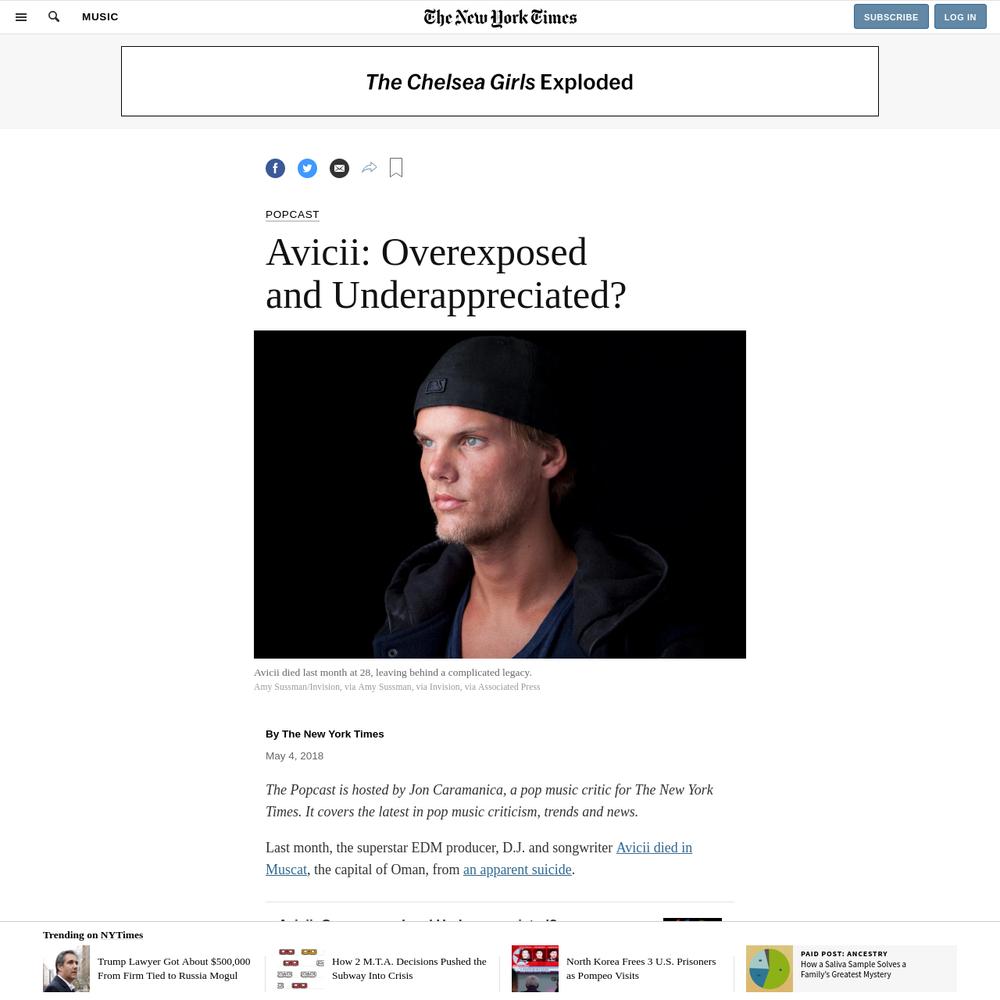This screenshot has height=1000, width=1000.
Task: Open M.T.A. subway crisis trending story
Action: [x=409, y=968]
